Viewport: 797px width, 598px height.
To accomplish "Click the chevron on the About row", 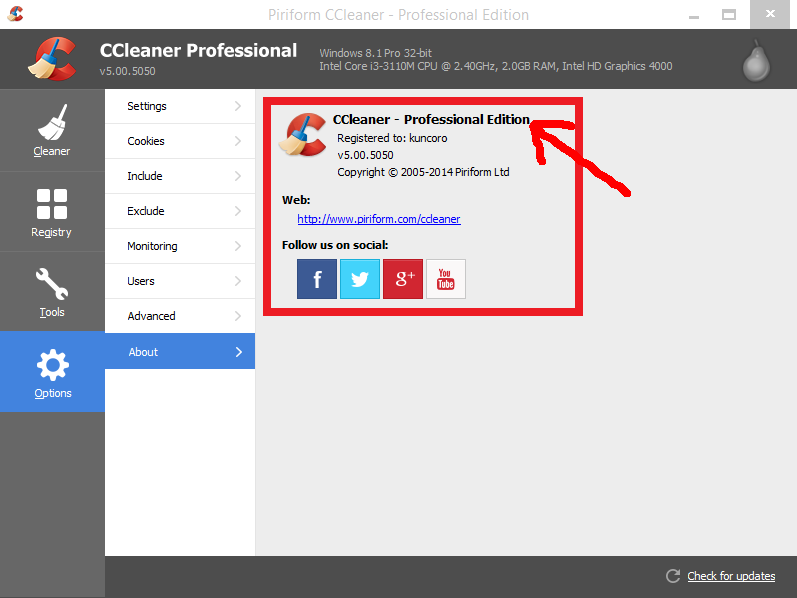I will [239, 352].
